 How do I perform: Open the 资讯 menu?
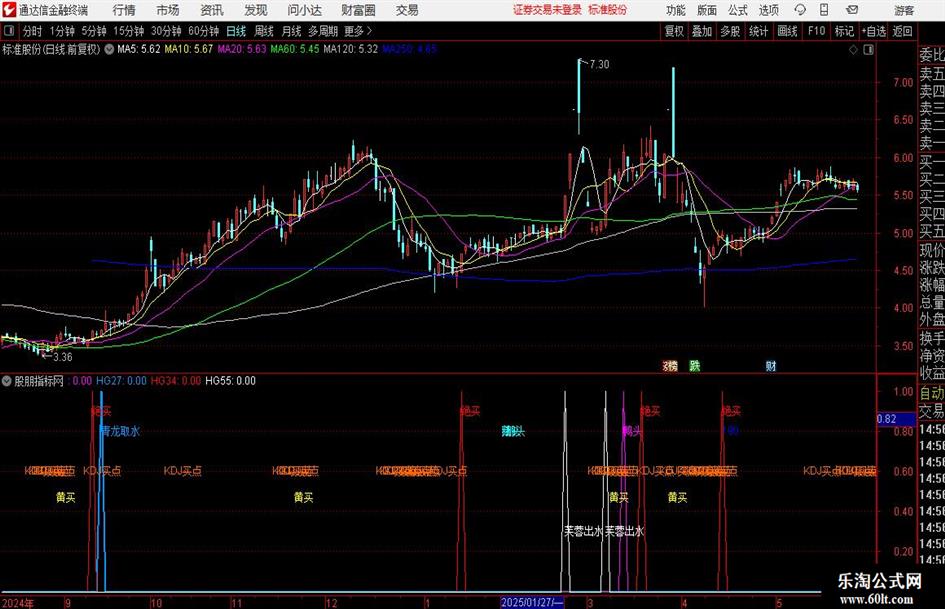click(x=212, y=10)
